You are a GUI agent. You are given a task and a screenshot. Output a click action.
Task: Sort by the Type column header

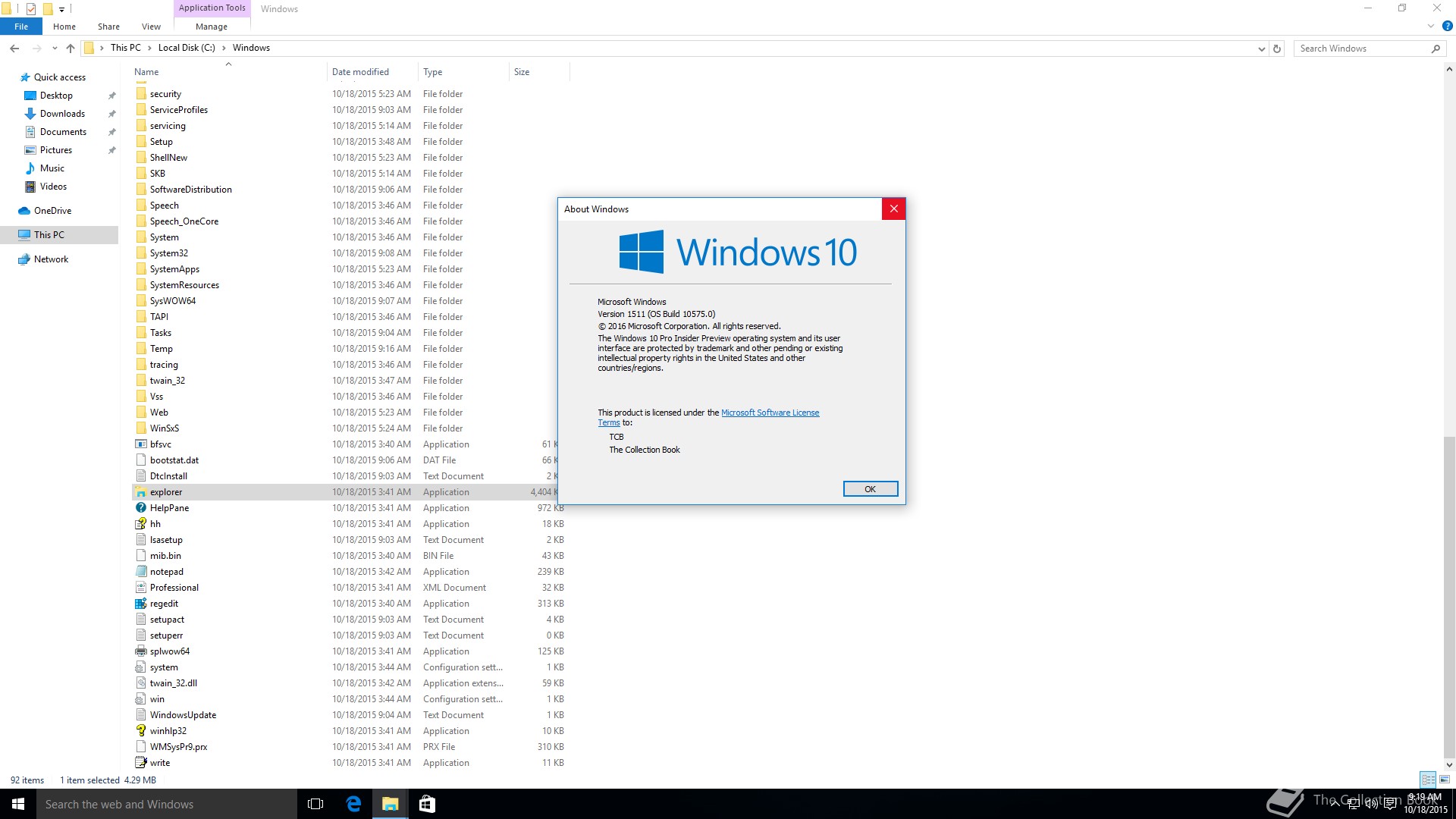coord(463,72)
